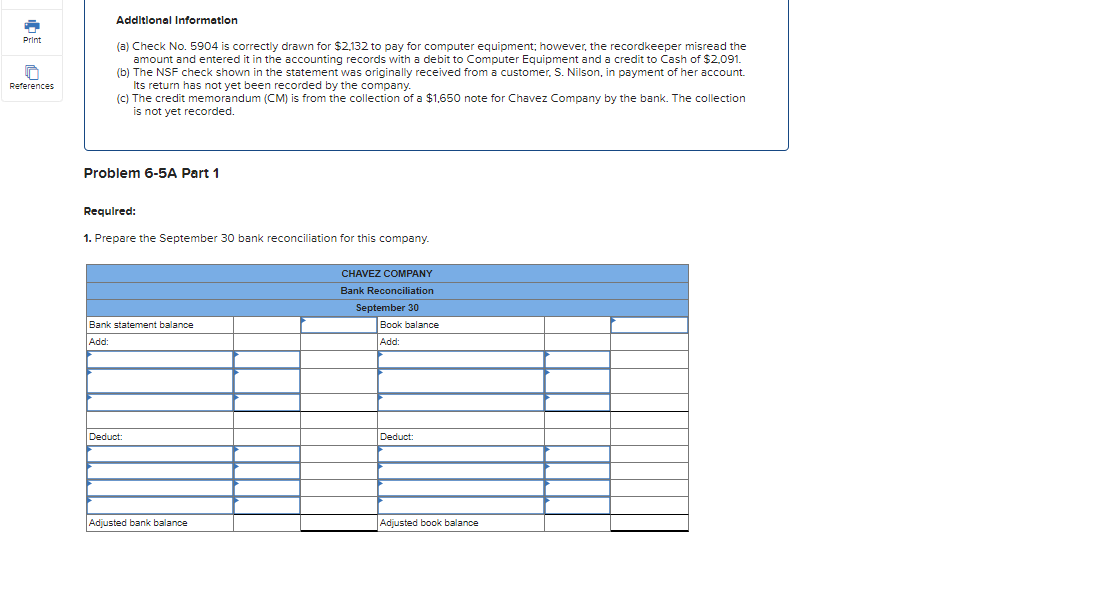Click the 'Problem 6-5A Part 1' heading

click(x=151, y=173)
